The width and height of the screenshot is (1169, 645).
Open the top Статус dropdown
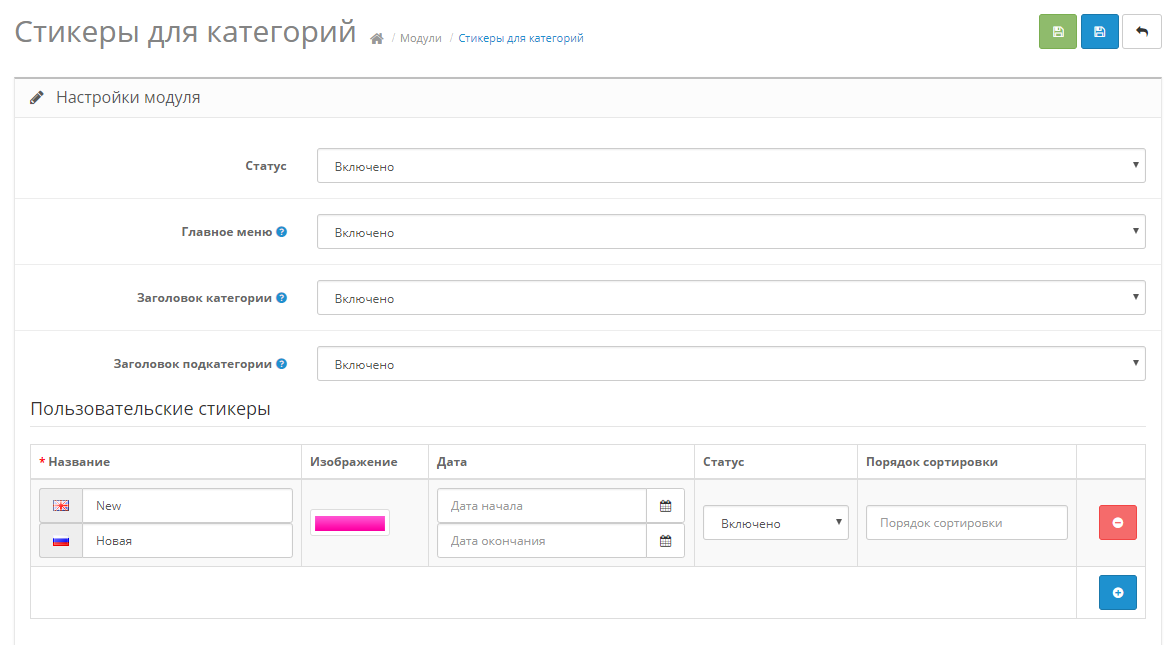click(730, 166)
